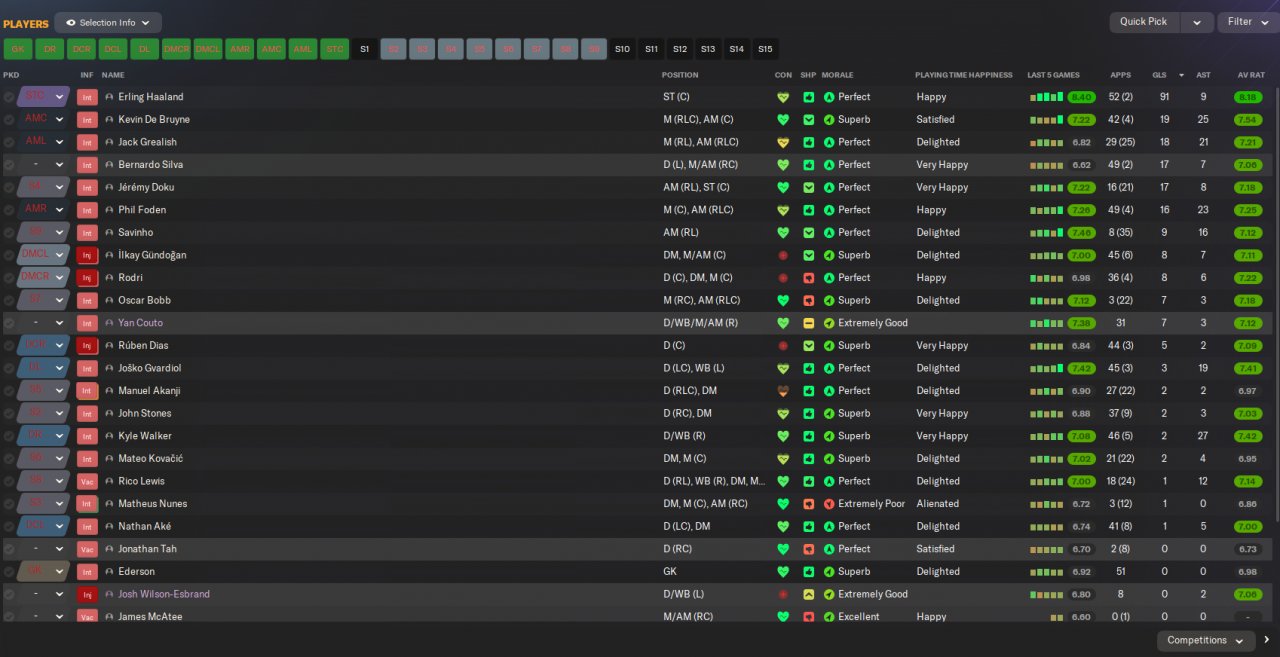Click Yan Couto's yellow sharpness icon
The height and width of the screenshot is (657, 1280).
click(x=809, y=323)
